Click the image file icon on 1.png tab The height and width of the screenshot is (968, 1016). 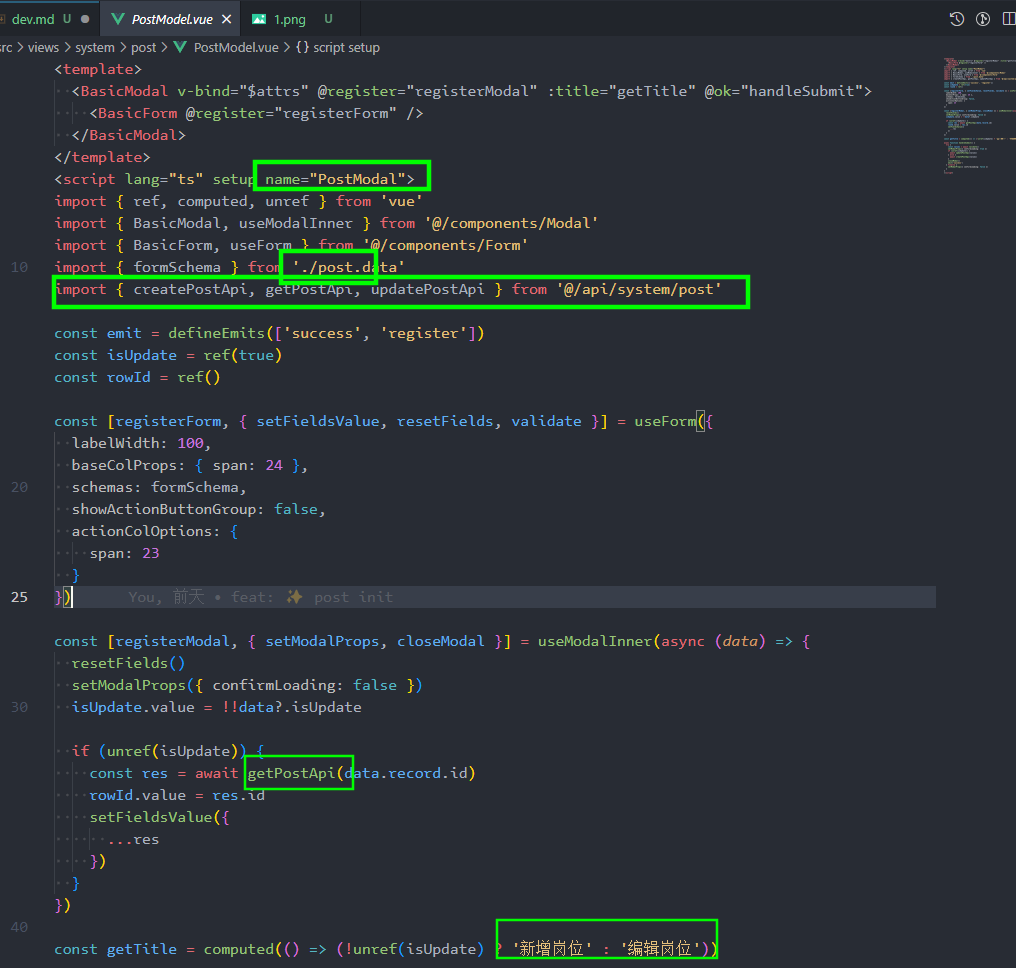tap(260, 19)
